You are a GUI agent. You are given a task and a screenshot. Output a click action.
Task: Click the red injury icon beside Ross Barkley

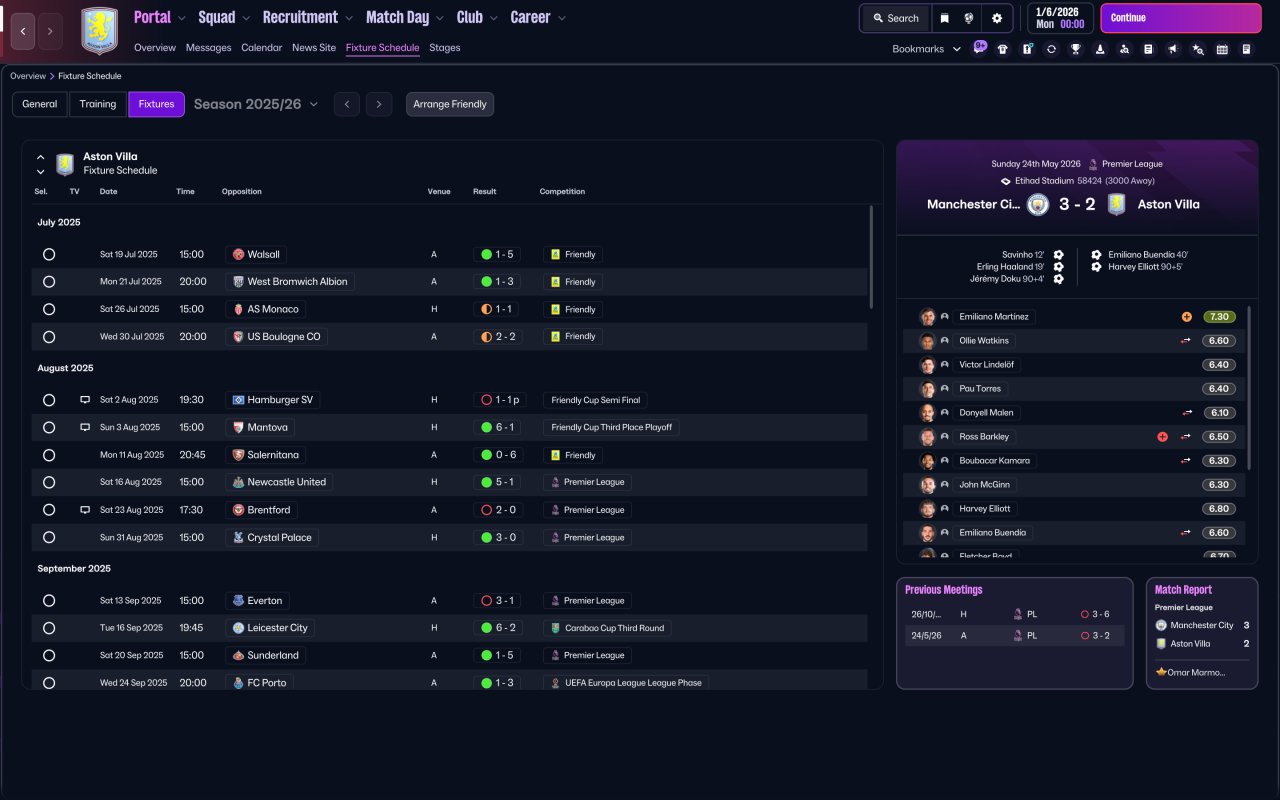(1163, 437)
